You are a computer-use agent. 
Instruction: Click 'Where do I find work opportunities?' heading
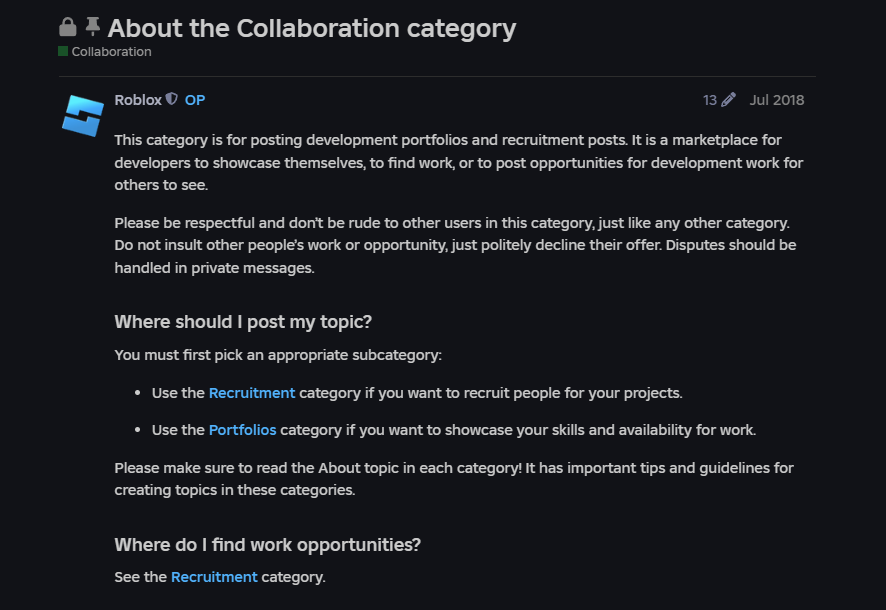click(x=267, y=544)
